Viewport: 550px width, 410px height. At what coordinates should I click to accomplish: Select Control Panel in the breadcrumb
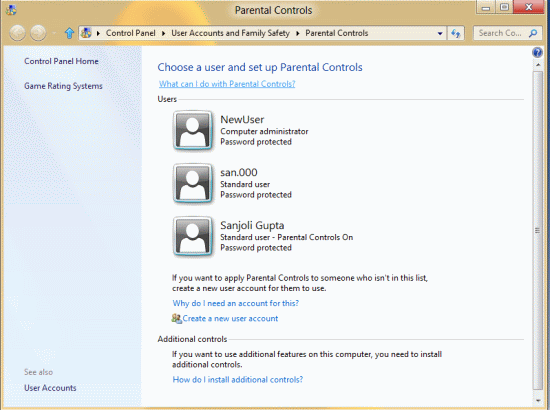tap(130, 33)
